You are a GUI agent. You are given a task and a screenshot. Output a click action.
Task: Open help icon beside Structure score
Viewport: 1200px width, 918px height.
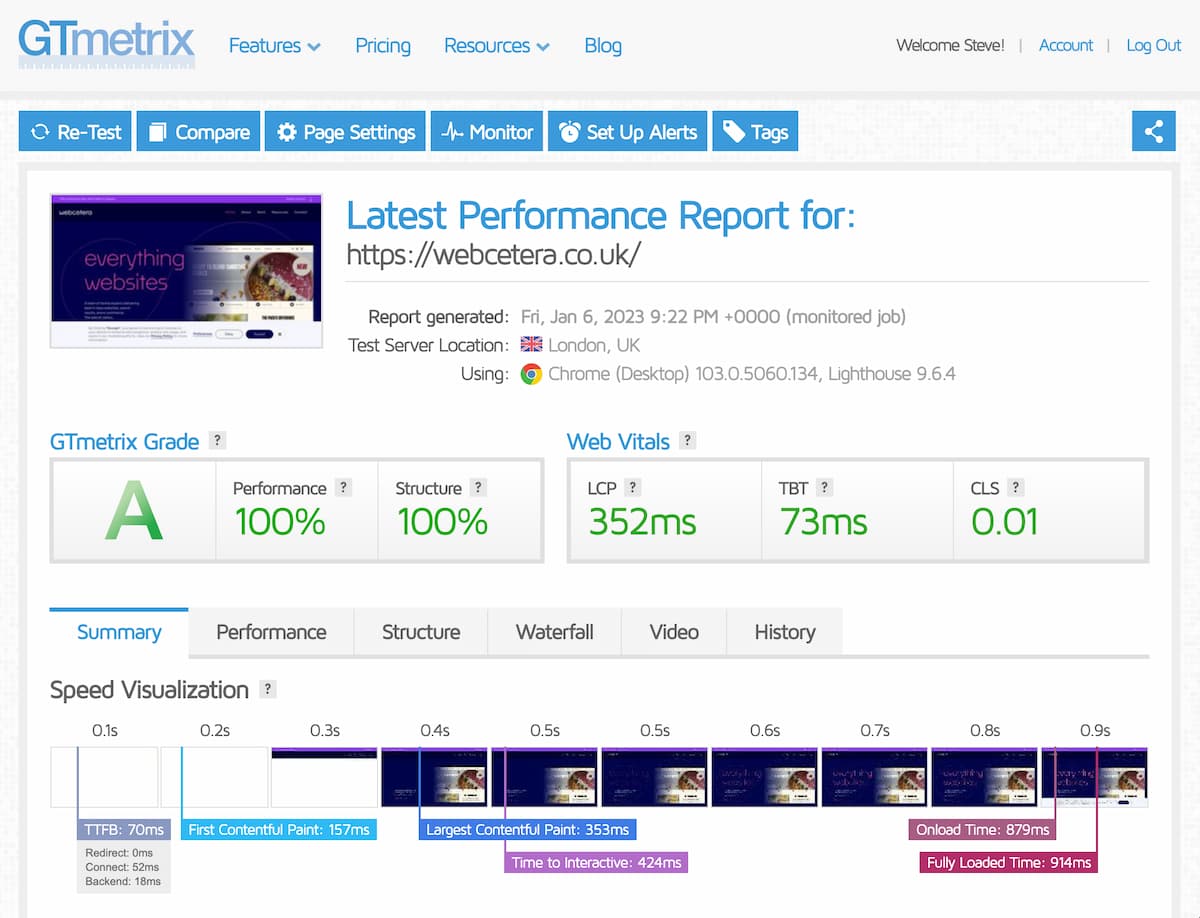(478, 487)
